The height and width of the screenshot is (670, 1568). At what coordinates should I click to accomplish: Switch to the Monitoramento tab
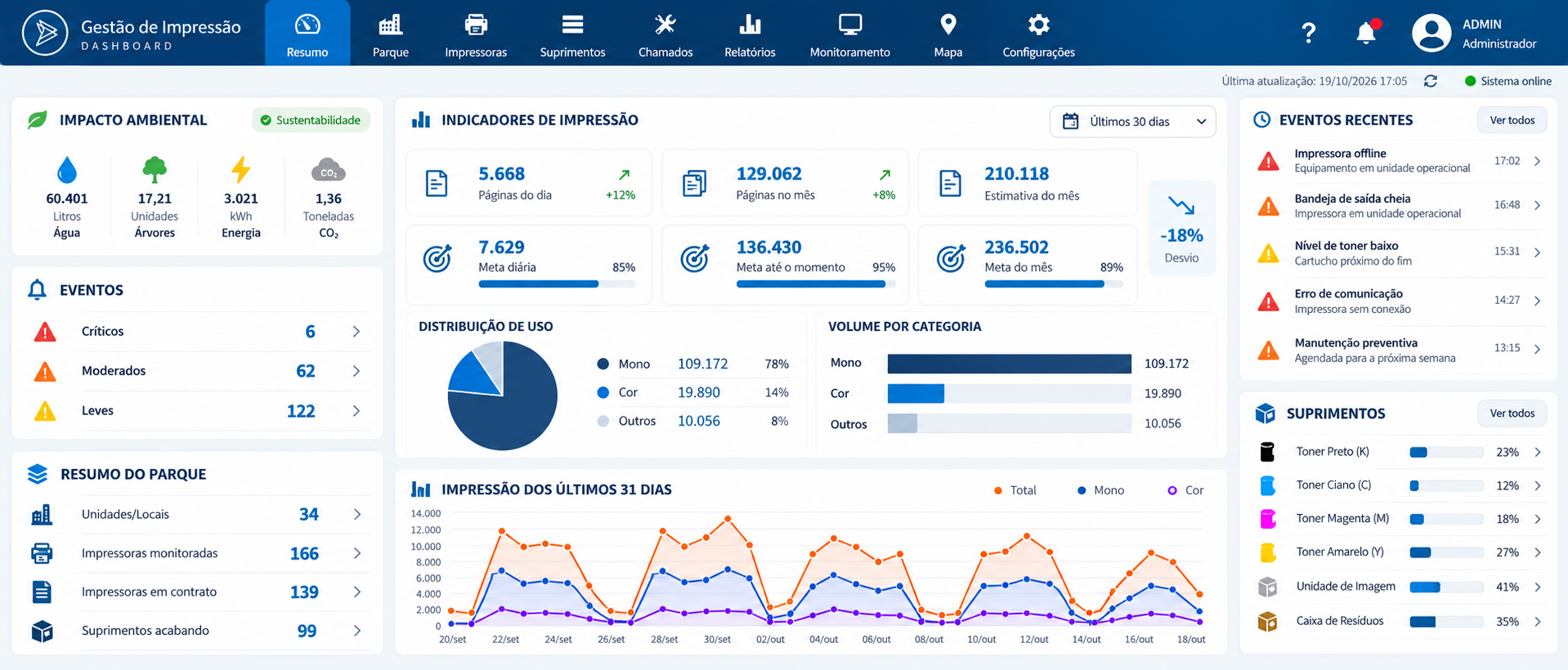(x=850, y=35)
